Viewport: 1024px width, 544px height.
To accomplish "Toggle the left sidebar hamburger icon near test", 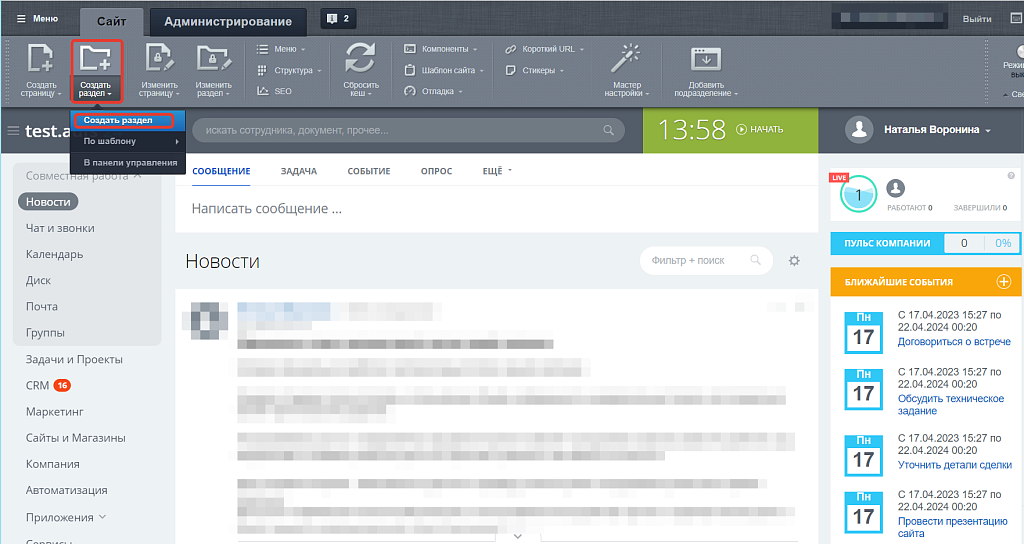I will click(13, 131).
